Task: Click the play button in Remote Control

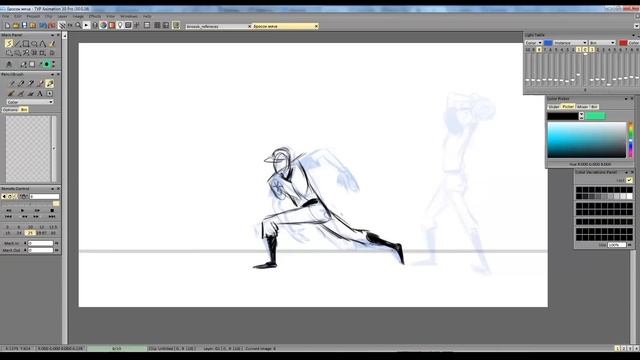Action: click(x=22, y=211)
